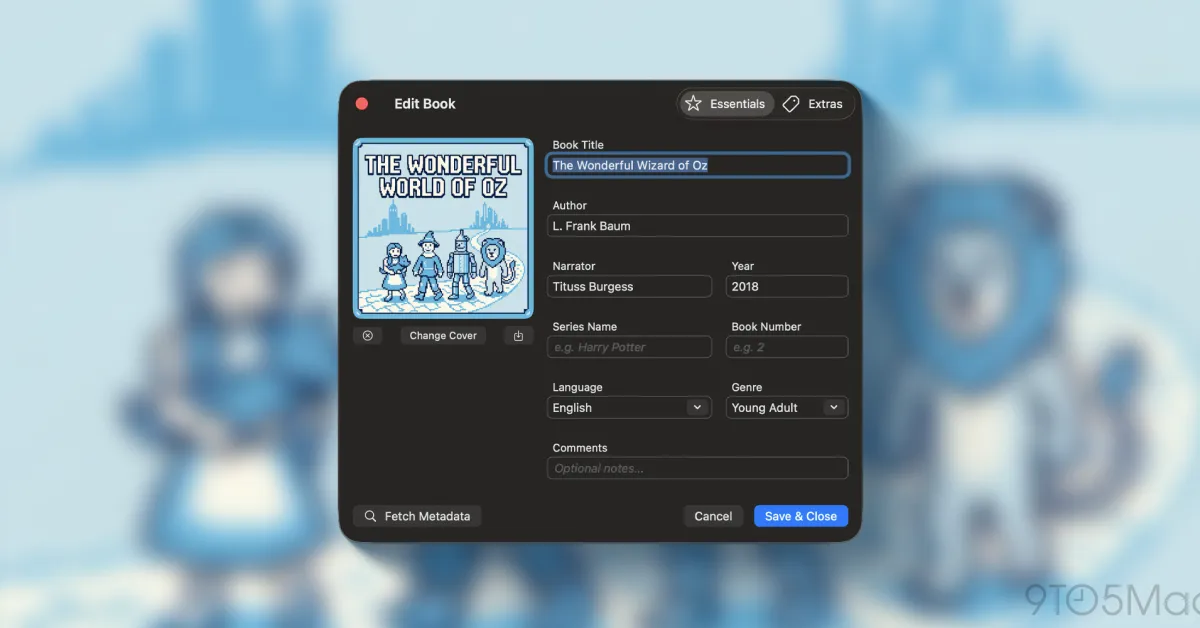
Task: Select the Book Title text field
Action: pyautogui.click(x=697, y=165)
